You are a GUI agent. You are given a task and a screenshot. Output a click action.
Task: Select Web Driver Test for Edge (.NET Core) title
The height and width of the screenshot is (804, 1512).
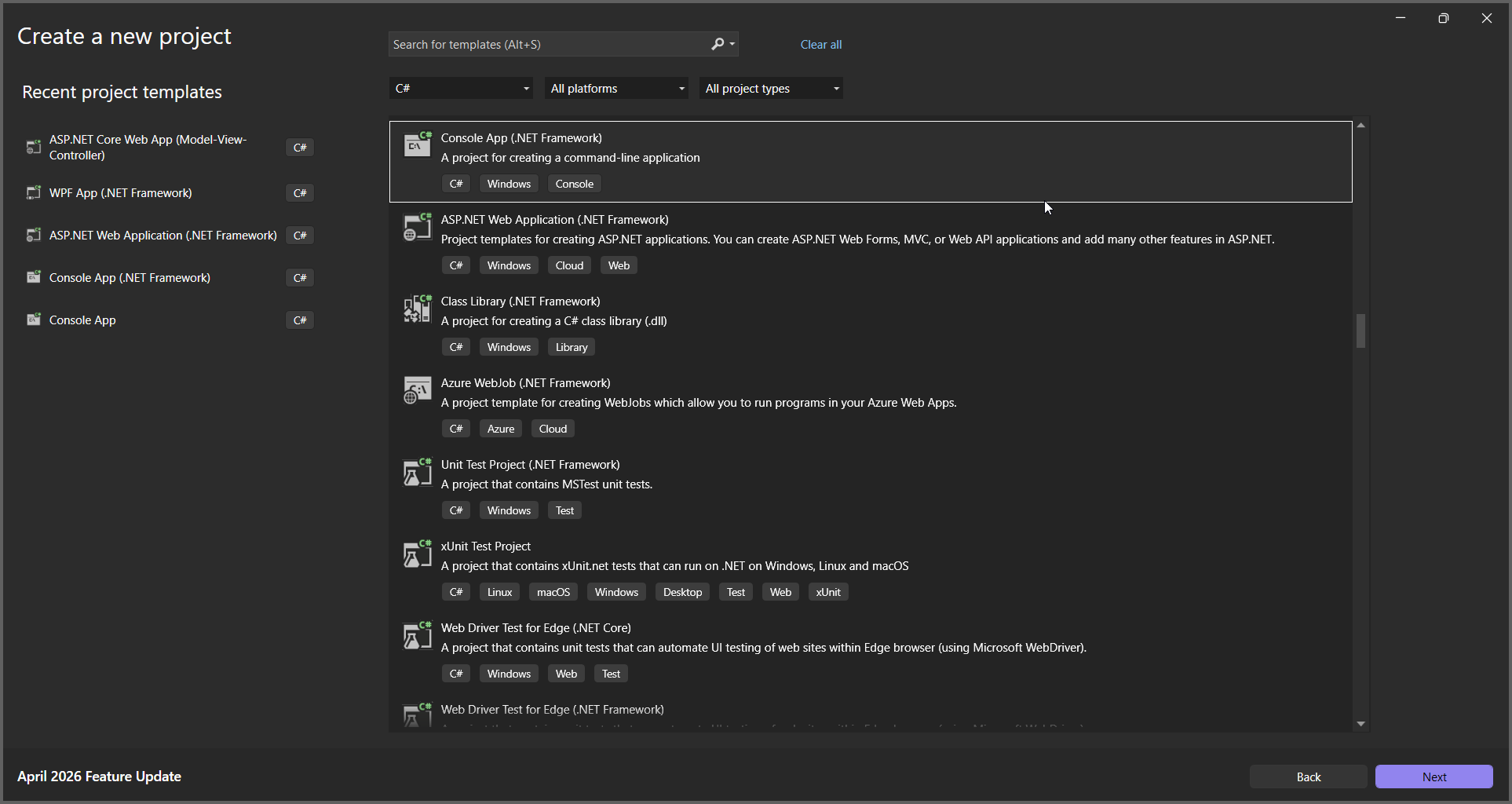535,627
